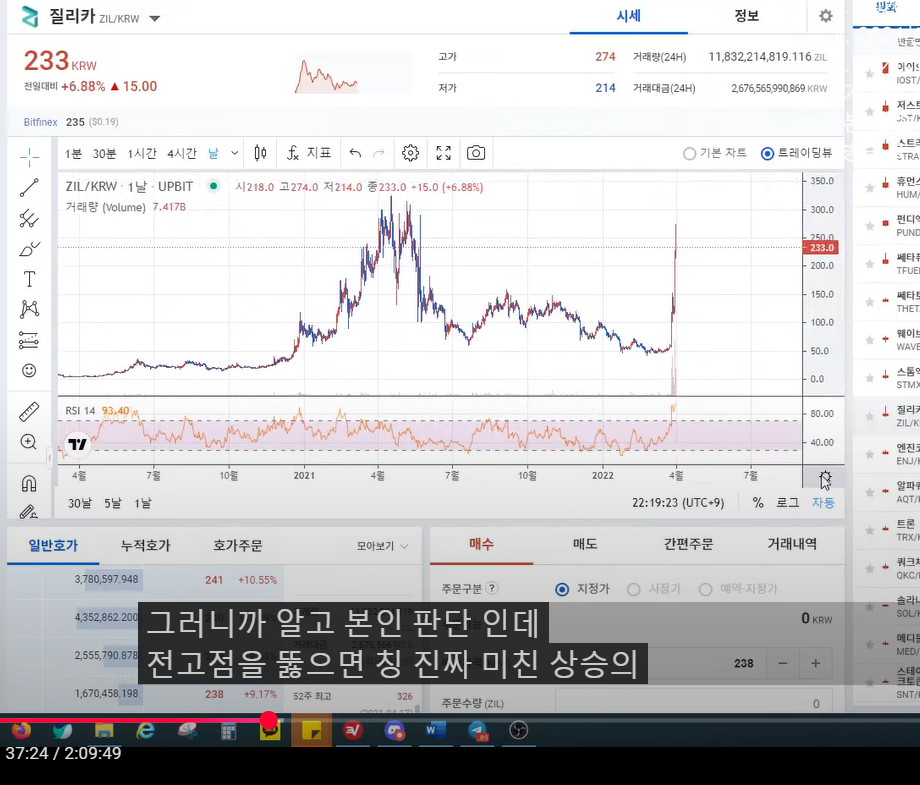This screenshot has height=785, width=920.
Task: Open axis settings gear at chart corner
Action: click(825, 476)
